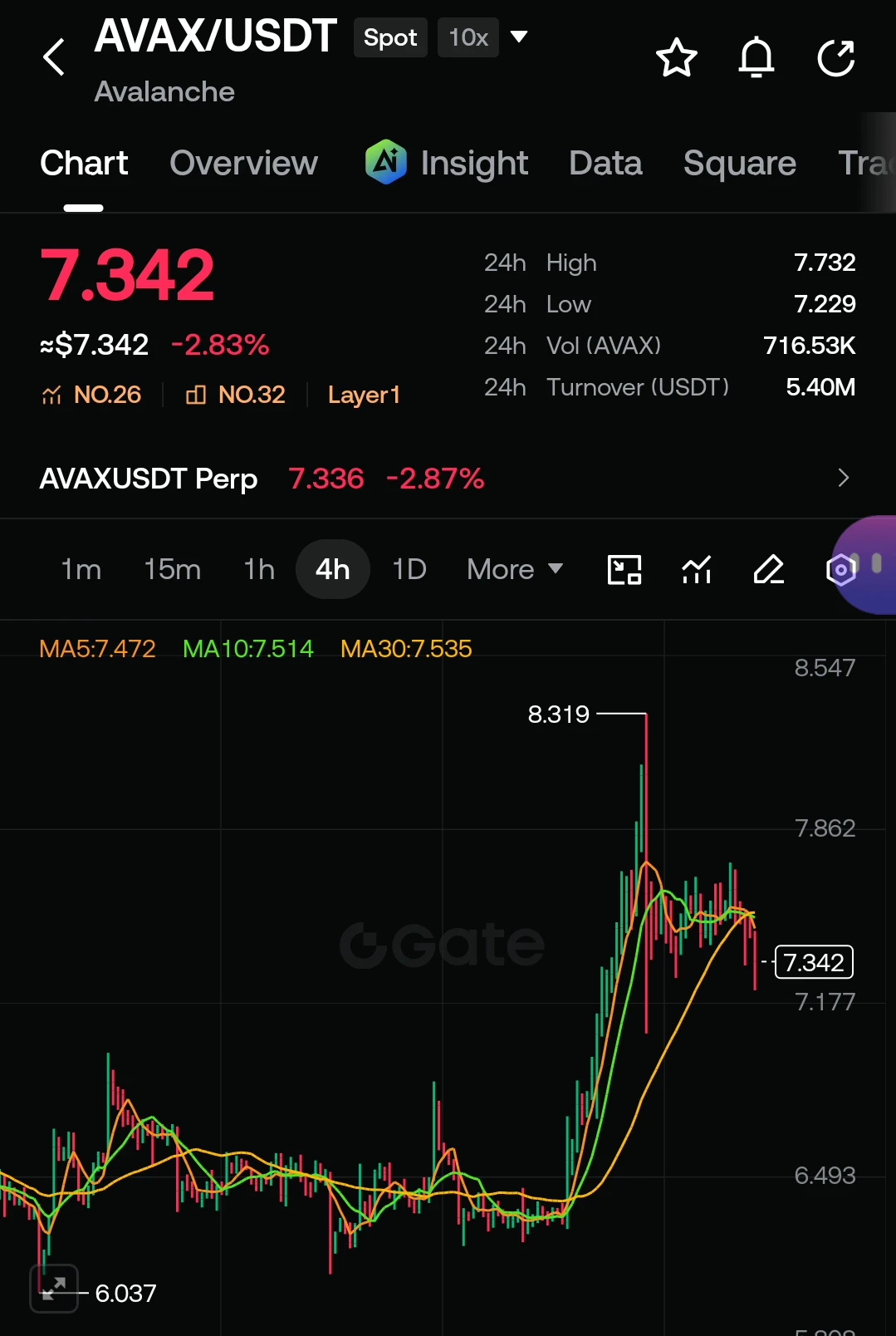Switch to the Chart tab
The width and height of the screenshot is (896, 1336).
[x=84, y=164]
